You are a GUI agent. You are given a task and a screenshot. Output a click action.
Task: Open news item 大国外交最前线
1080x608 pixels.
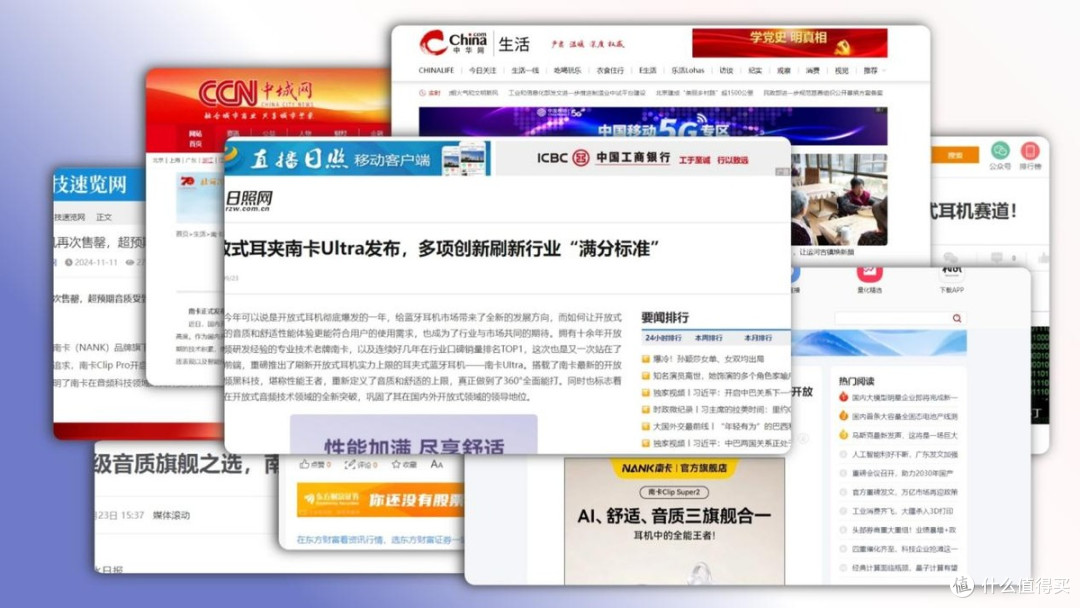tap(720, 426)
